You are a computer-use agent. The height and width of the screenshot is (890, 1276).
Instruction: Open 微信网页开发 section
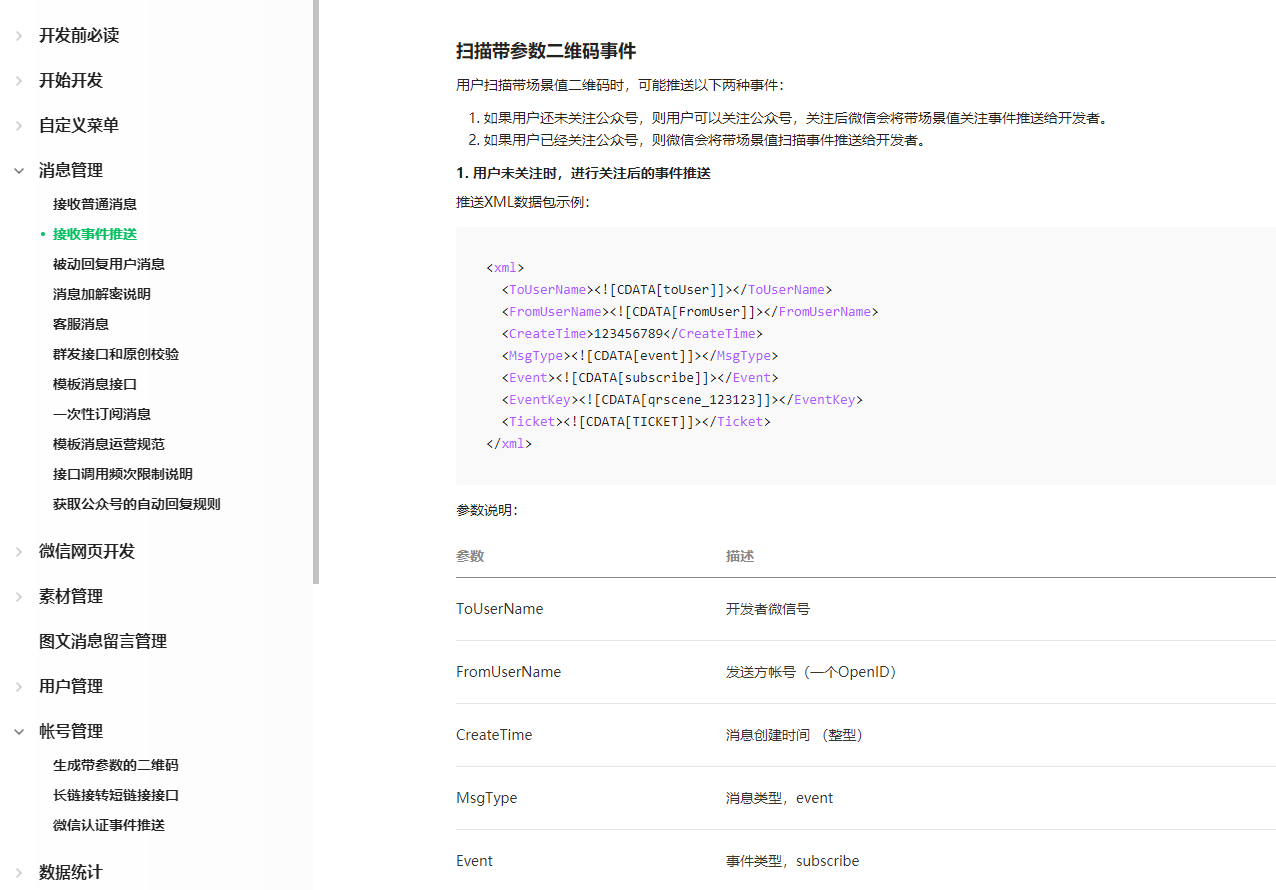pyautogui.click(x=87, y=552)
